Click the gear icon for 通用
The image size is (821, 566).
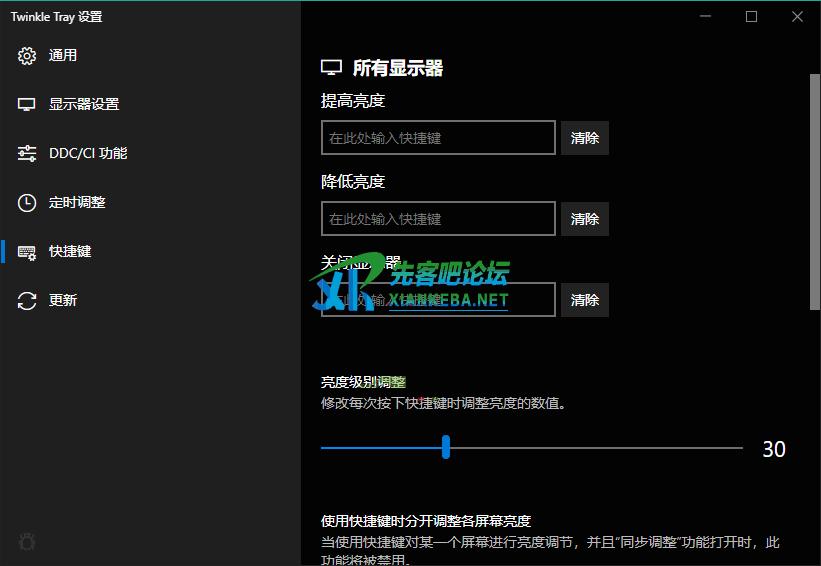27,56
